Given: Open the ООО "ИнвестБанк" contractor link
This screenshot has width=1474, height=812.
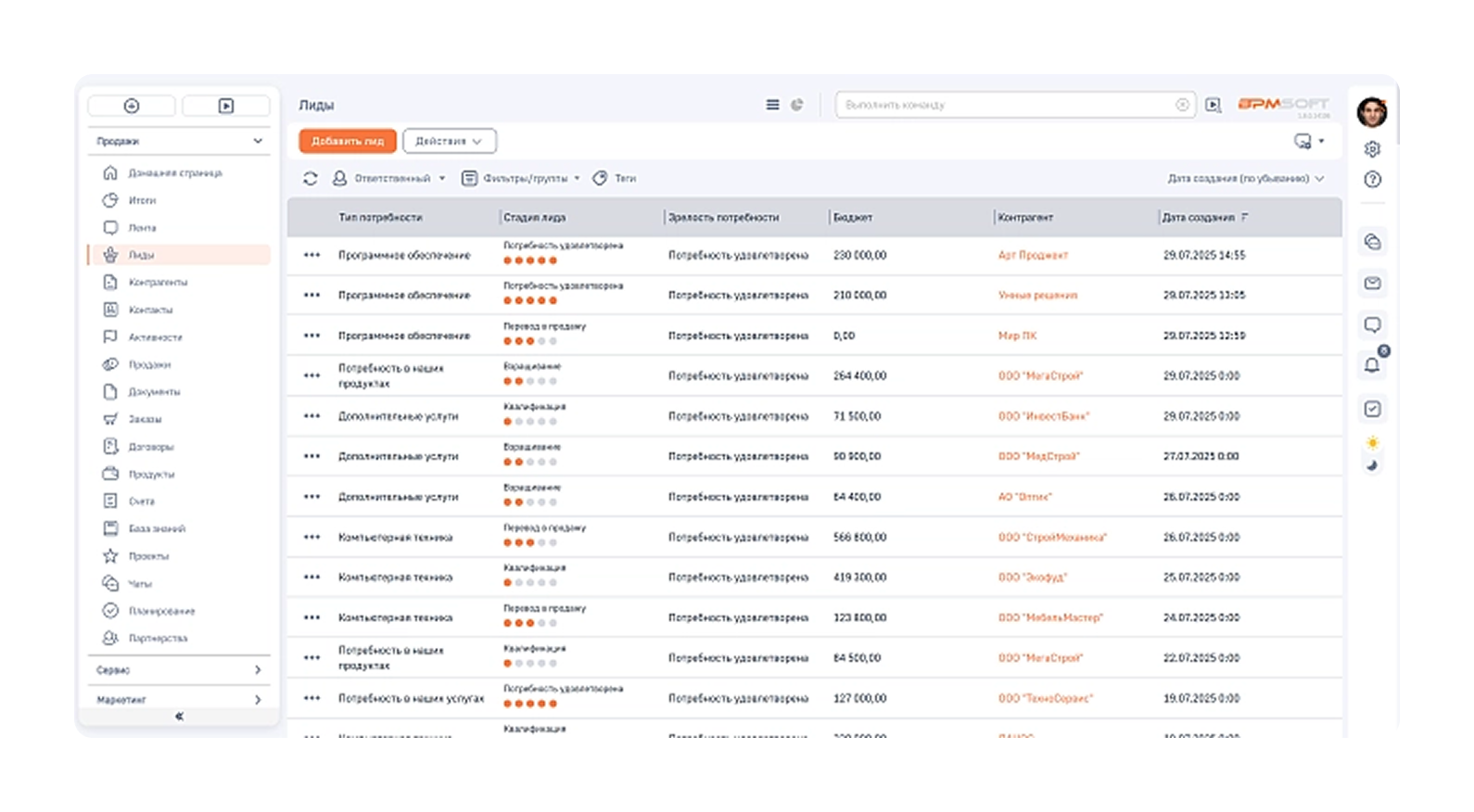Looking at the screenshot, I should pos(1043,416).
